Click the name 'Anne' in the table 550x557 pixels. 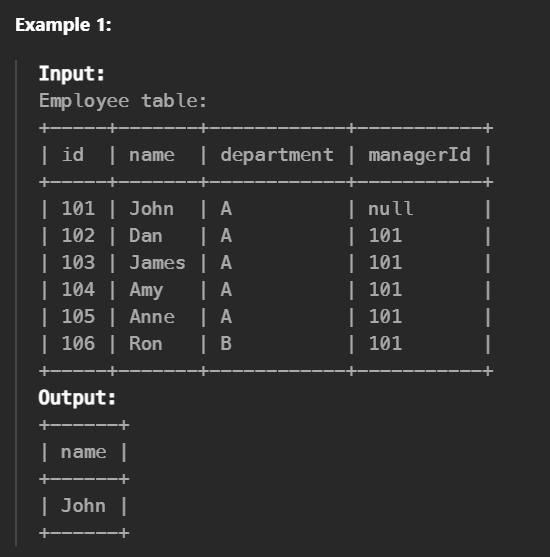[x=152, y=317]
